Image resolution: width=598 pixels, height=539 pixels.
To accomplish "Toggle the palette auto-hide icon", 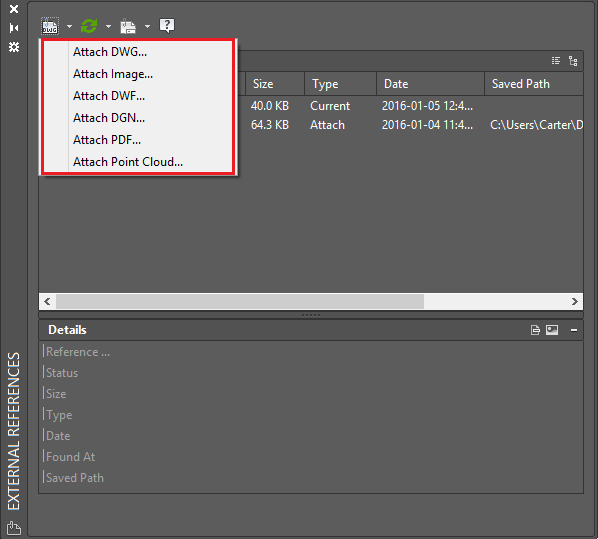I will tap(14, 28).
